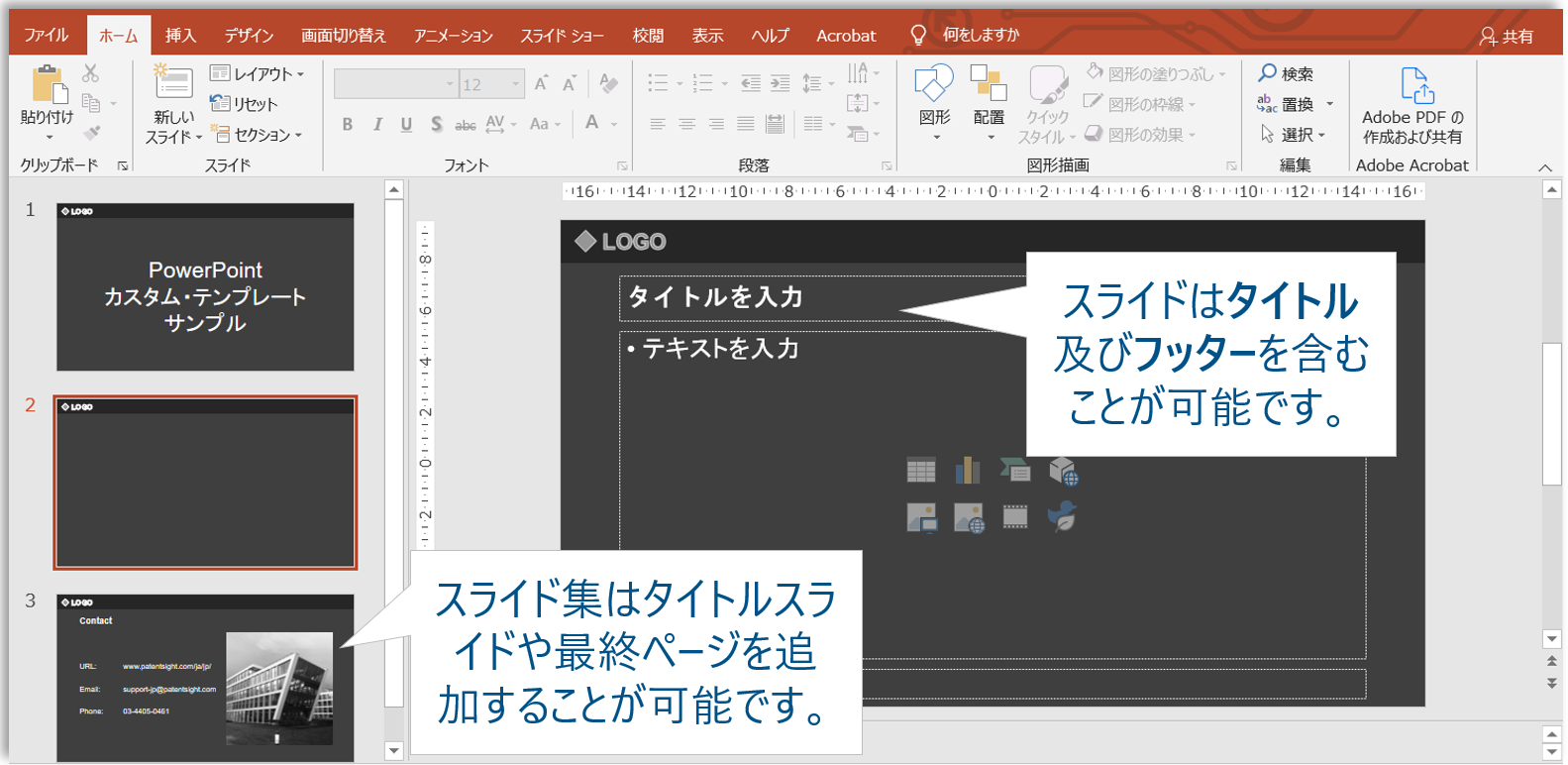Click the Shapes (図形) gallery icon
The image size is (1568, 765).
click(934, 83)
